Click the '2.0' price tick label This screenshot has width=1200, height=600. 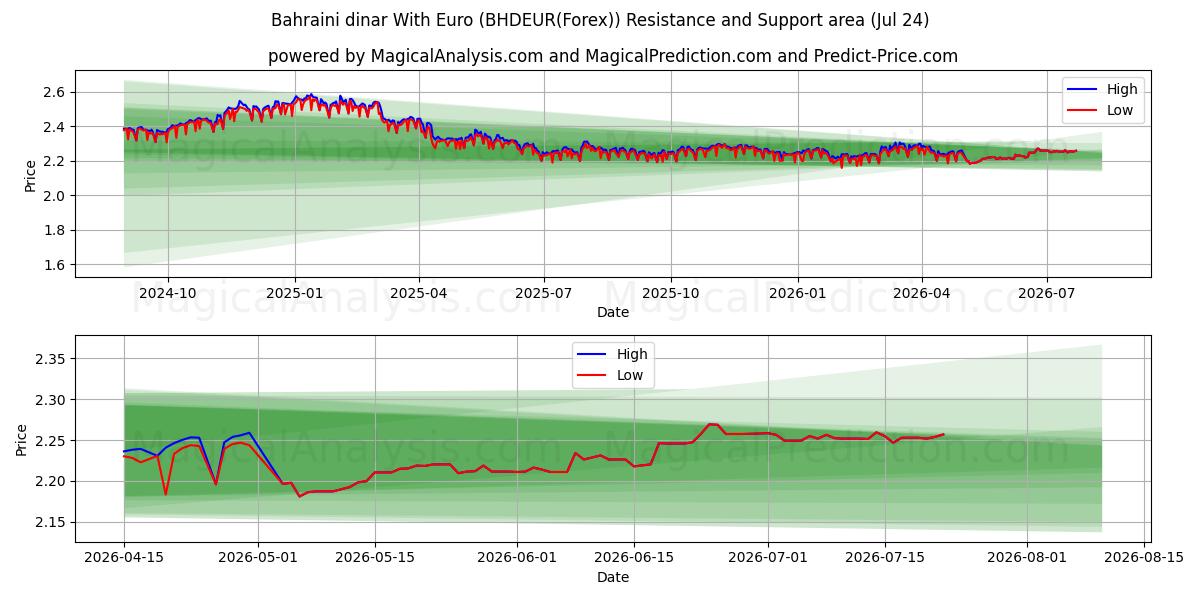pos(55,196)
